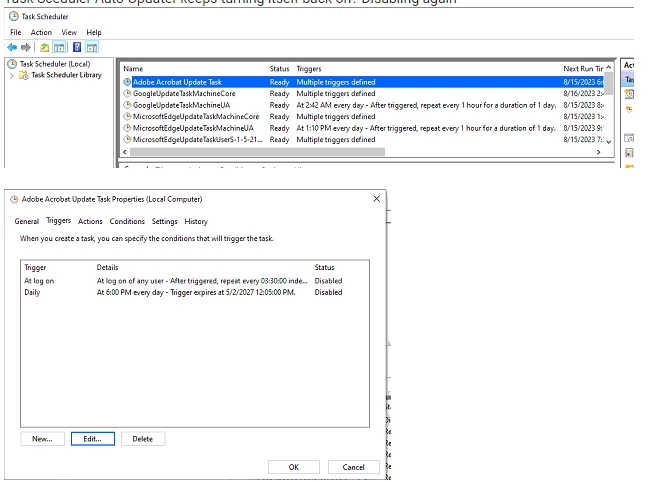Screen dimensions: 648x482
Task: Switch to the History tab
Action: 196,221
